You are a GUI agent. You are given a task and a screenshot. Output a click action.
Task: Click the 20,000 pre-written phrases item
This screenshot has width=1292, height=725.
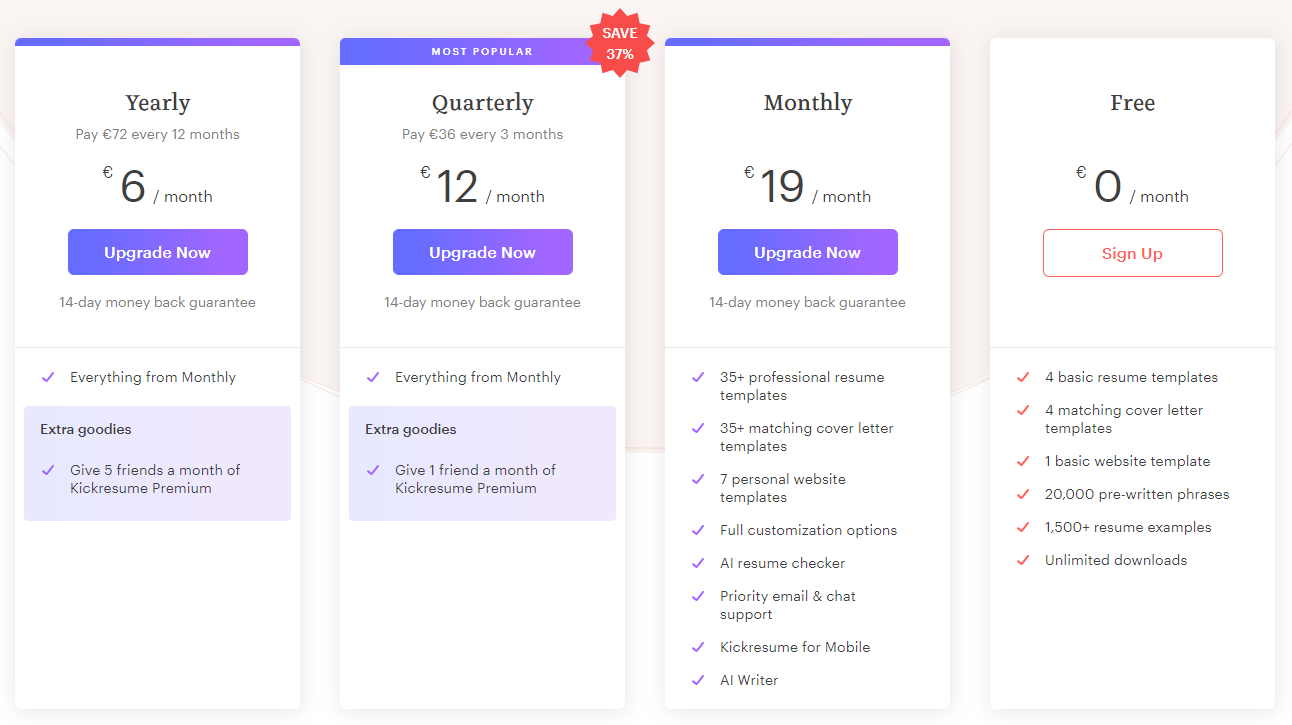[x=1137, y=494]
